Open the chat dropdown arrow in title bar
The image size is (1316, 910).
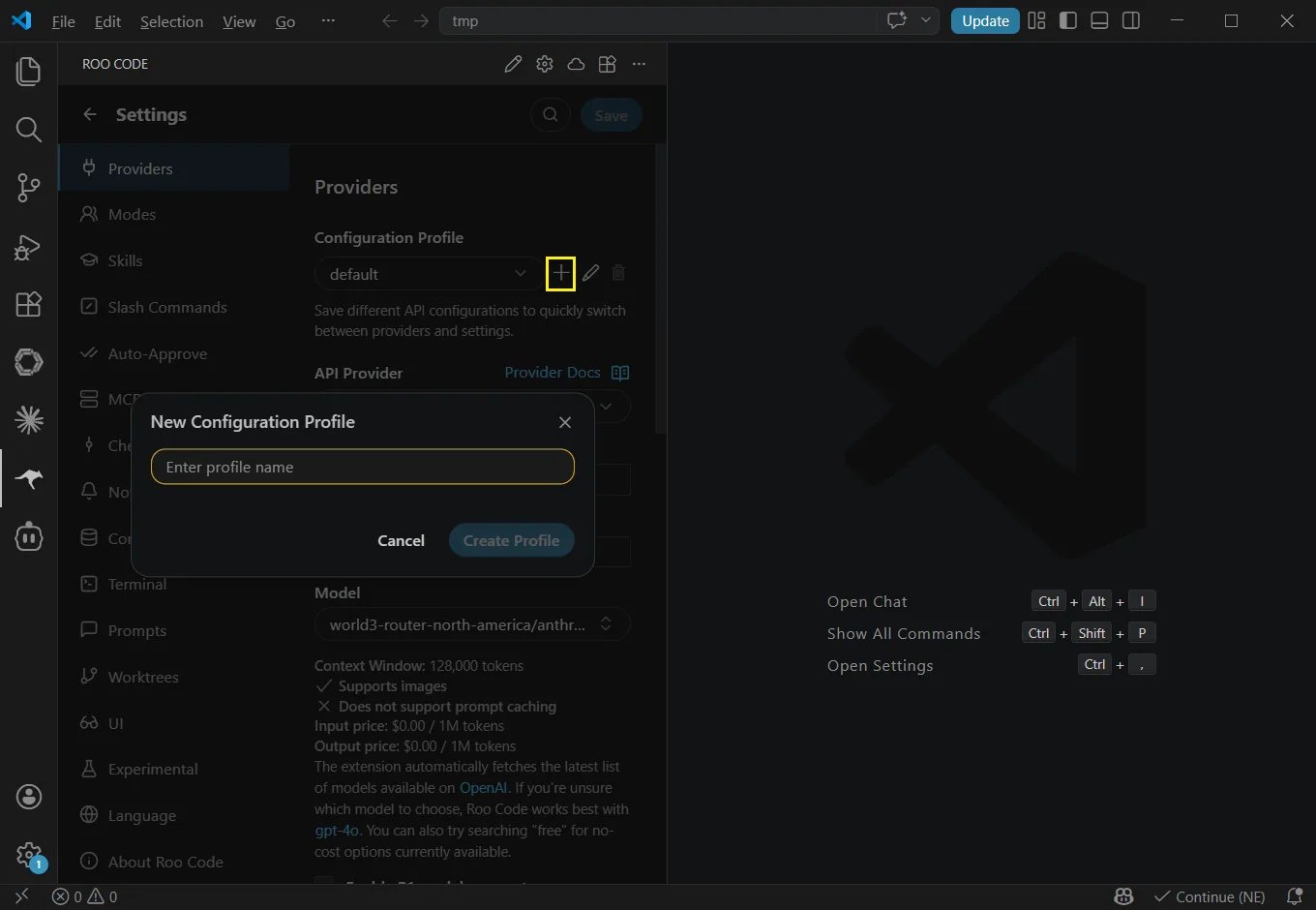coord(926,20)
